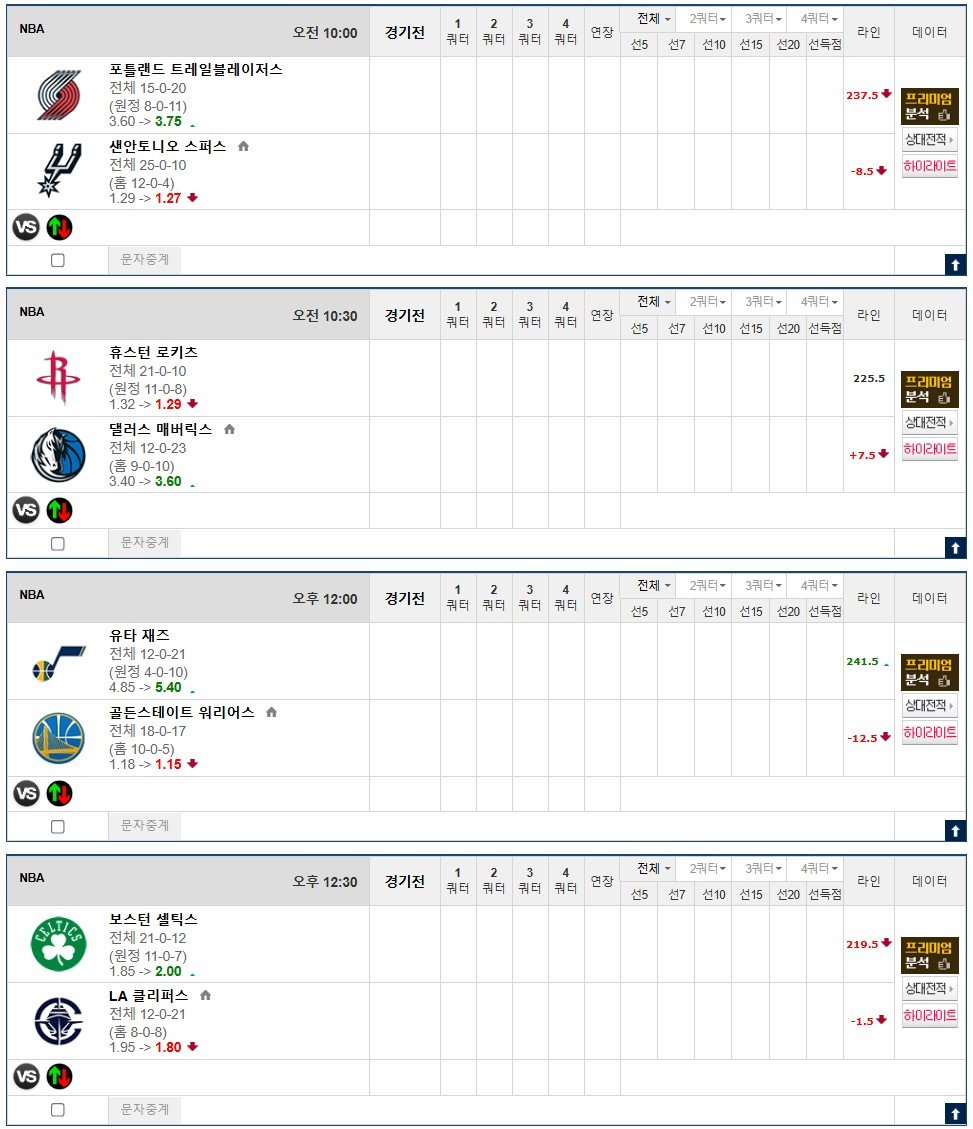973x1129 pixels.
Task: Tick the checkbox for the Trail Blazers–Spurs game
Action: pyautogui.click(x=57, y=260)
